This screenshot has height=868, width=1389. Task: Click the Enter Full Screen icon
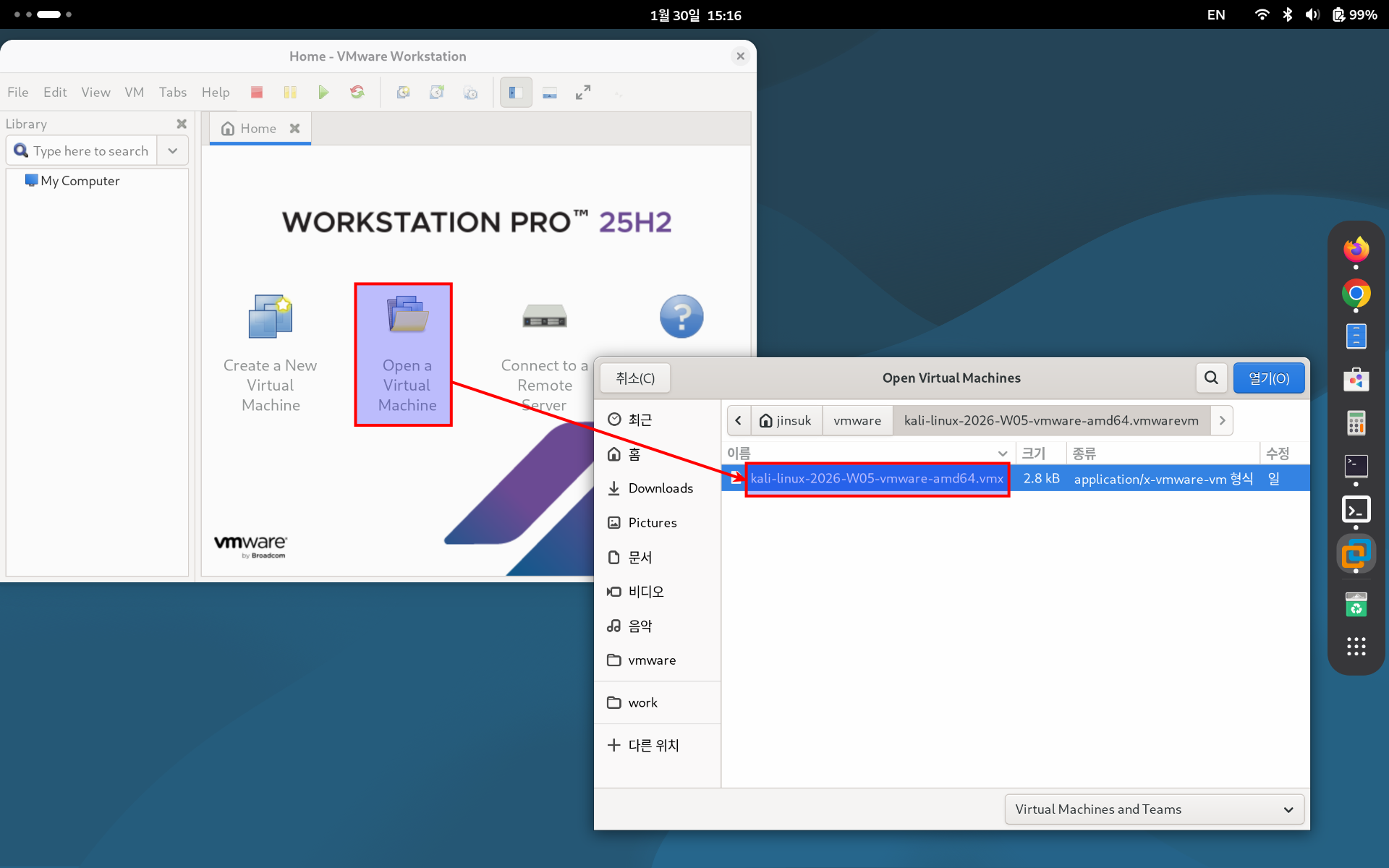pos(583,92)
